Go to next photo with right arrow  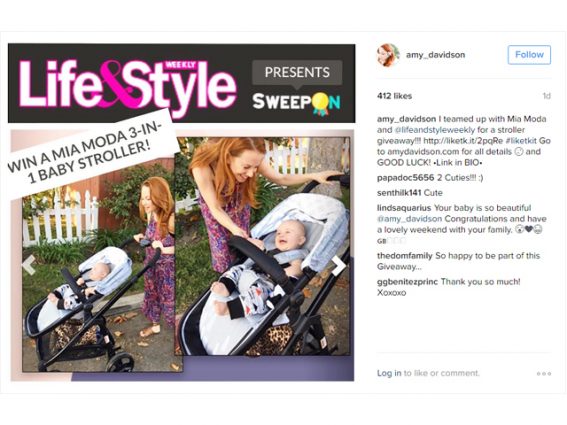point(339,265)
